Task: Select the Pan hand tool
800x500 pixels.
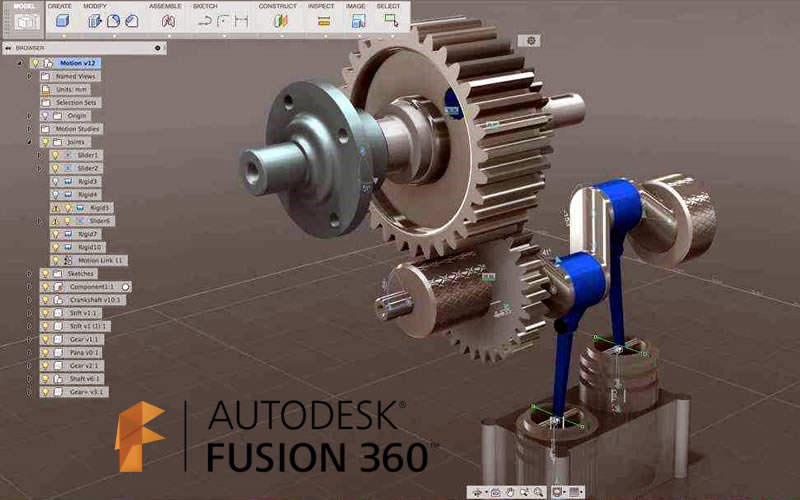Action: click(510, 492)
